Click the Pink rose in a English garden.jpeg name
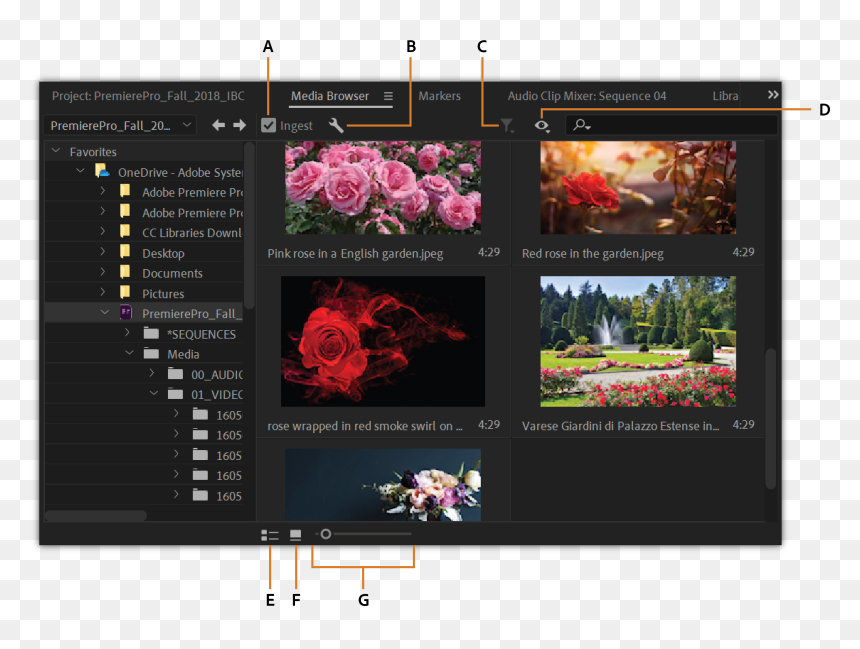The height and width of the screenshot is (649, 860). [355, 253]
